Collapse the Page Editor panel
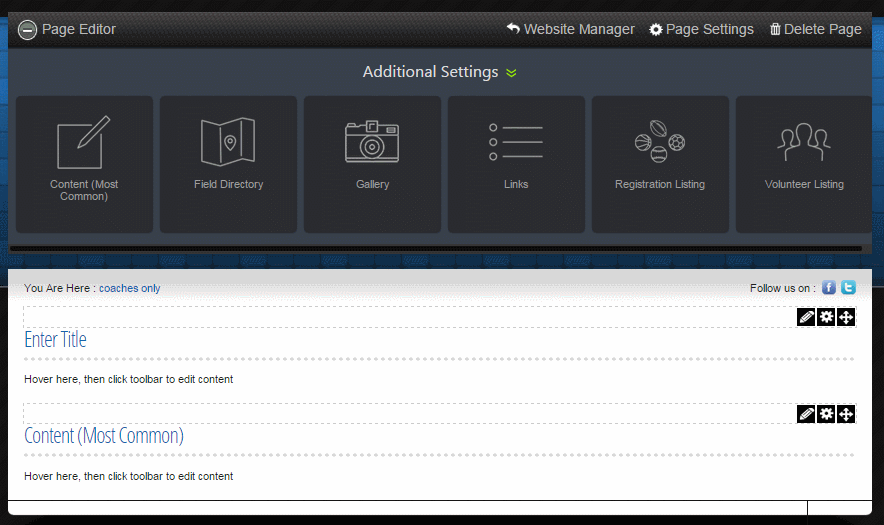 pos(28,30)
